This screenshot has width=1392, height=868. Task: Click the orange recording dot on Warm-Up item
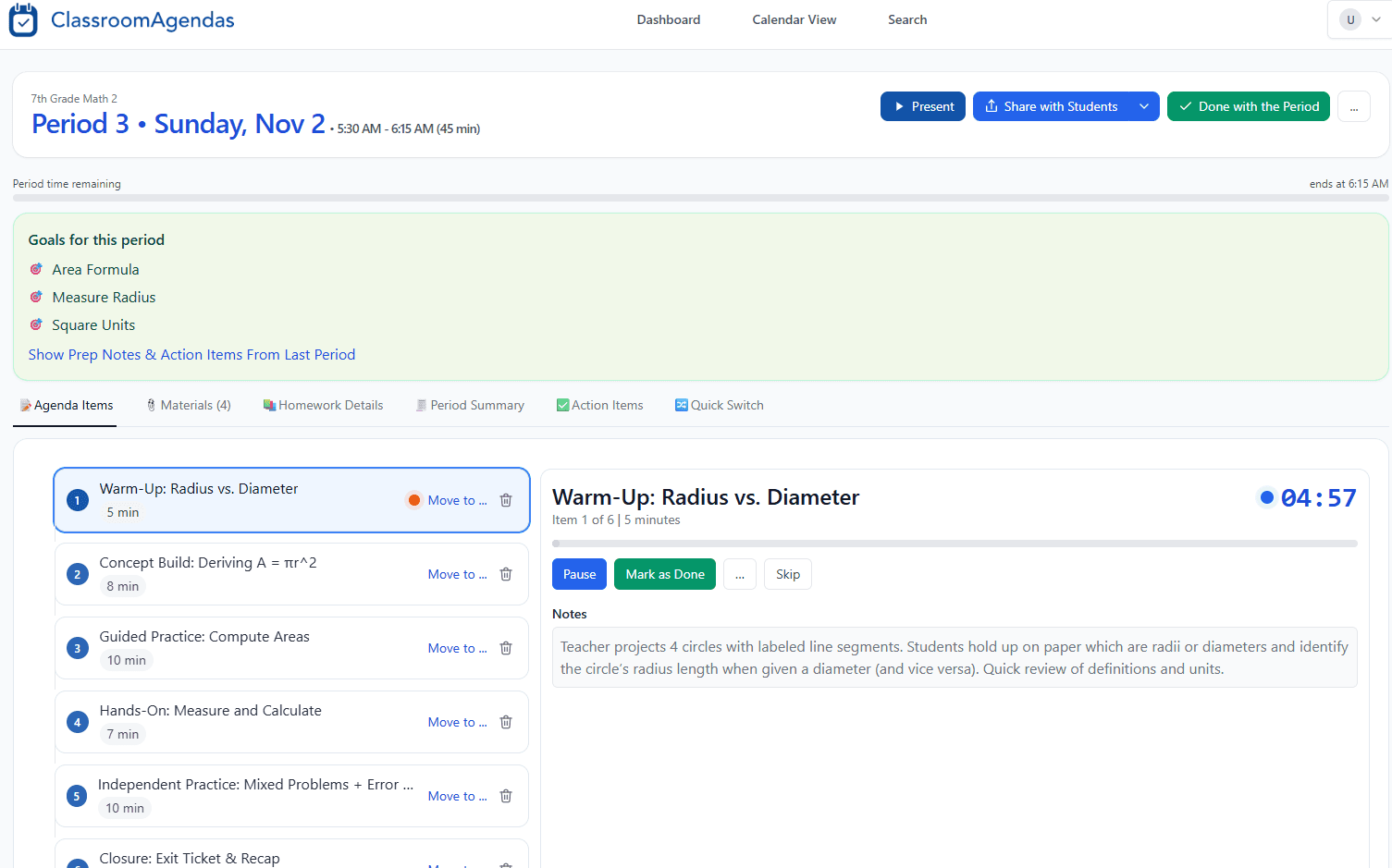pyautogui.click(x=413, y=500)
